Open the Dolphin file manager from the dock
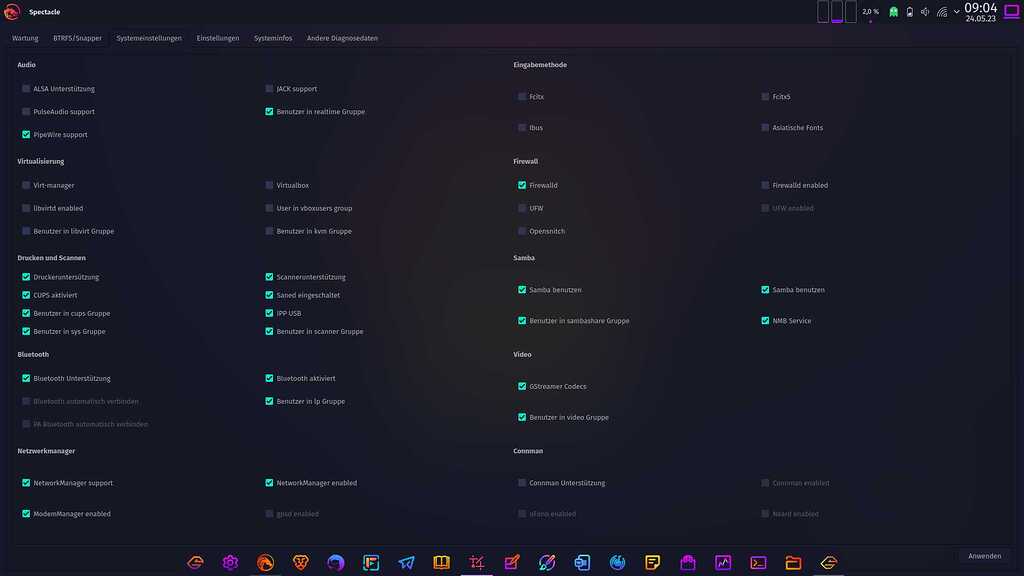The width and height of the screenshot is (1024, 576). coord(792,562)
